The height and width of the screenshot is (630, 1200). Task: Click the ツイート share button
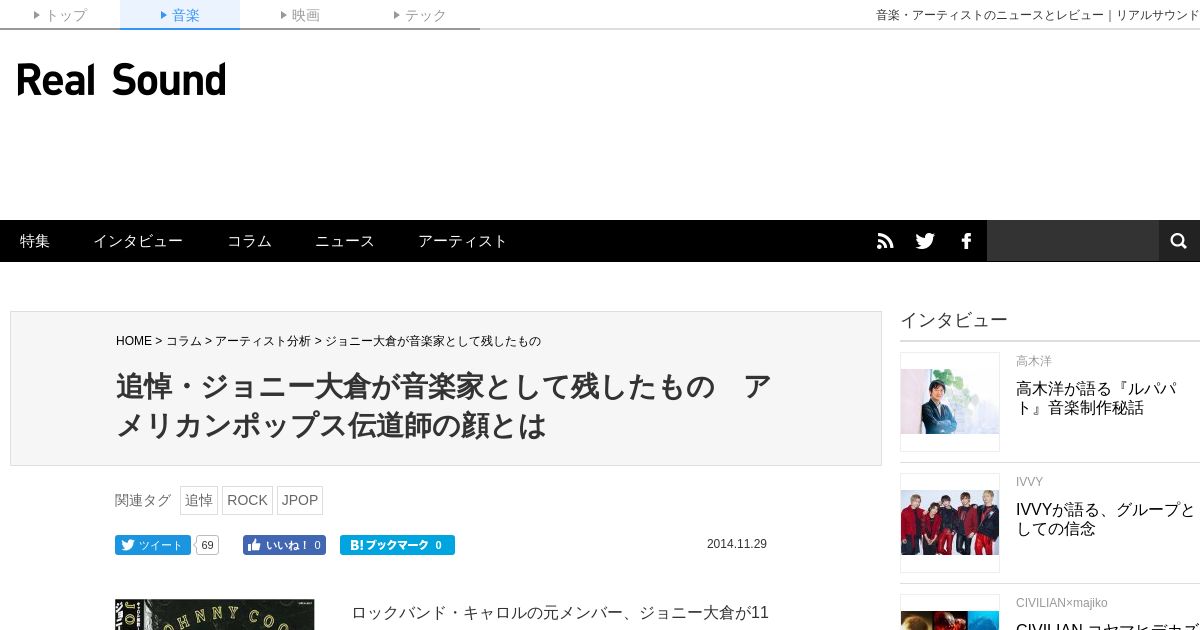tap(153, 545)
